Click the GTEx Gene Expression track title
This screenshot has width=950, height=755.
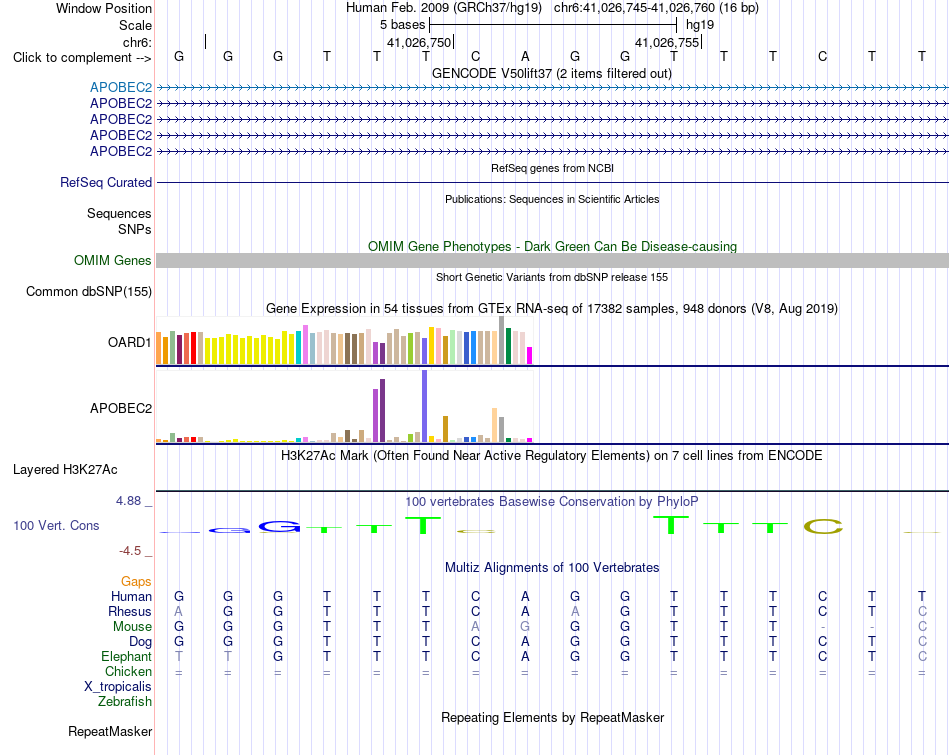coord(552,308)
